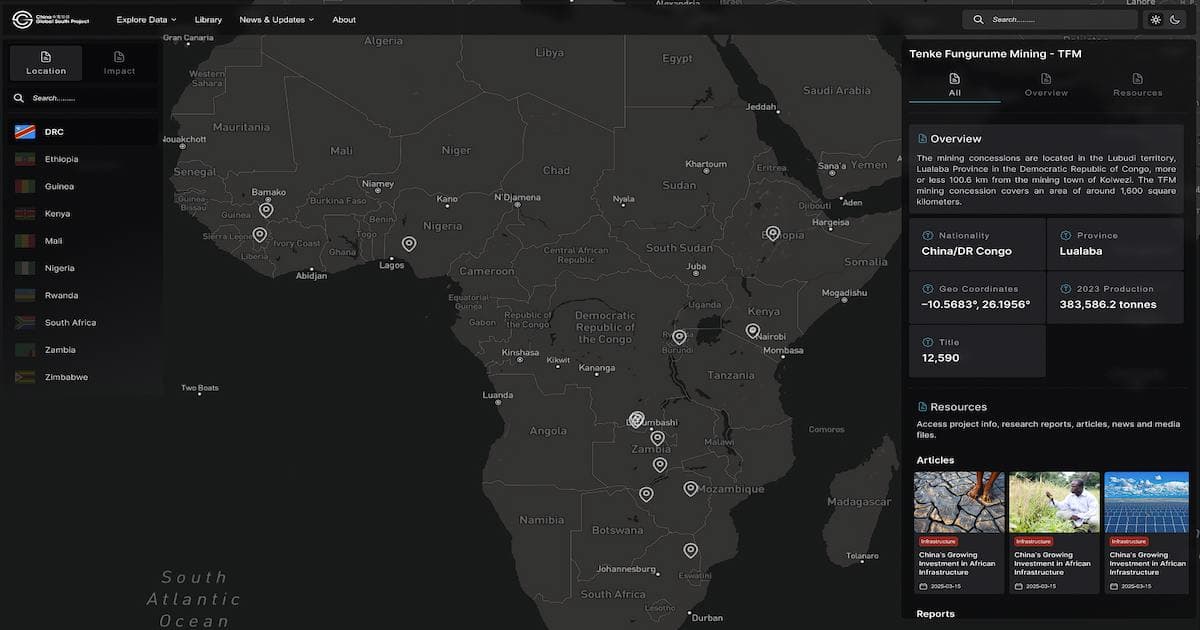Click the mine marker near Lubumbashi
Viewport: 1200px width, 630px height.
[x=637, y=419]
